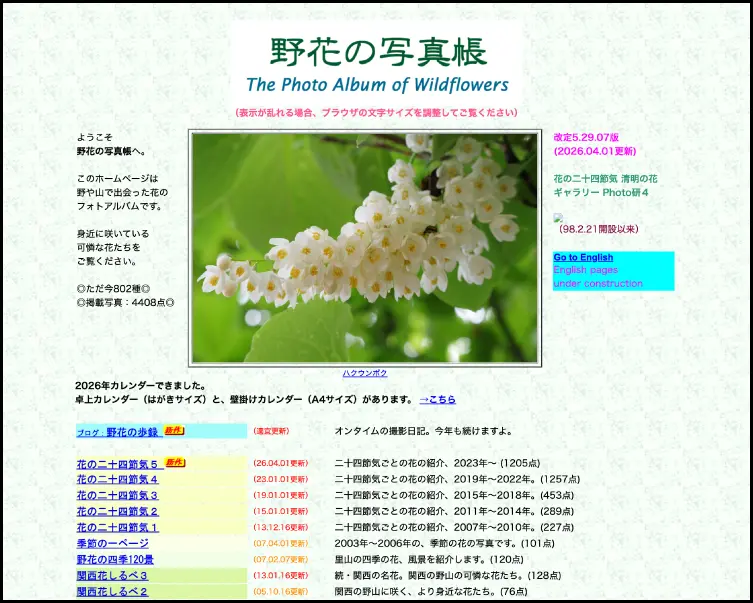Click the ようこそ 野花の写真帳へ greeting

[x=111, y=145]
